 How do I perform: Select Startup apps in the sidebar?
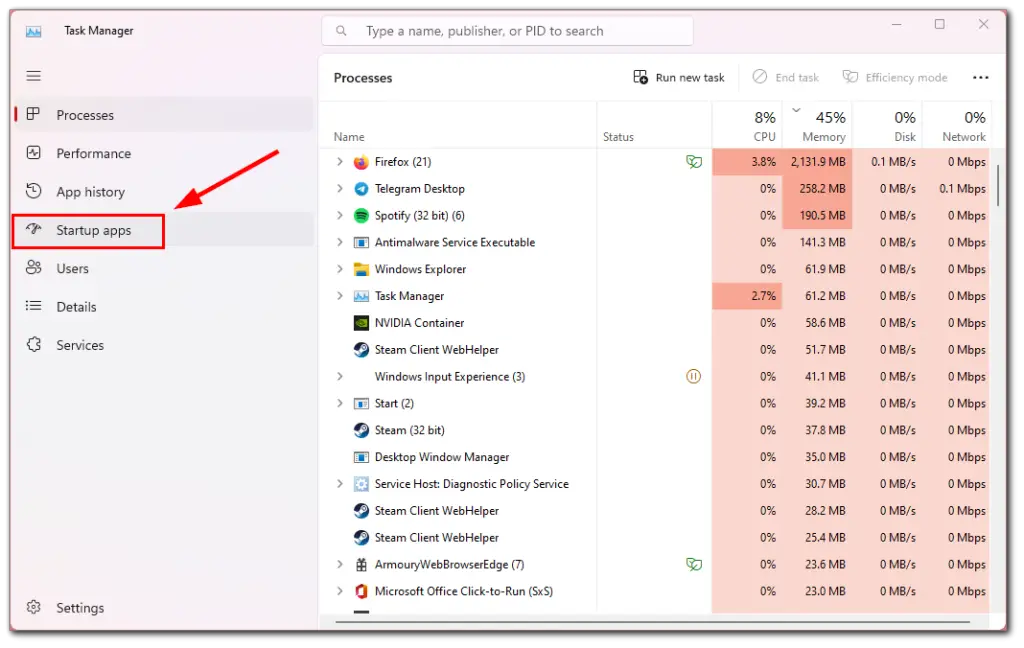(x=88, y=230)
